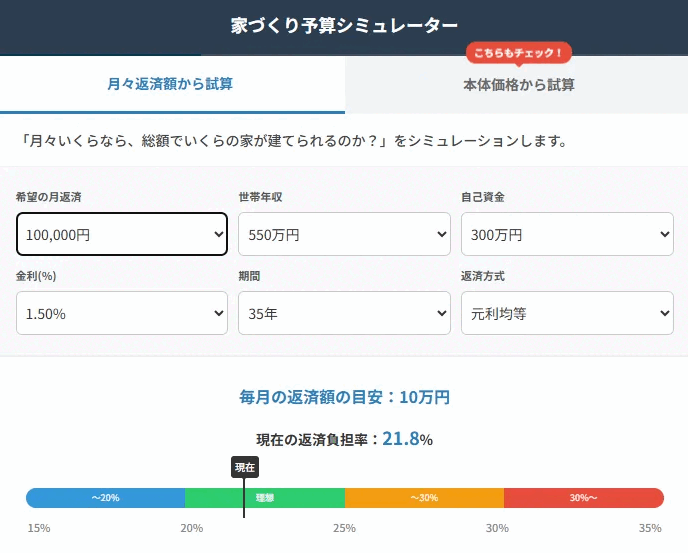Open the 本体価格から試算 tab
This screenshot has height=553, width=688.
click(518, 85)
